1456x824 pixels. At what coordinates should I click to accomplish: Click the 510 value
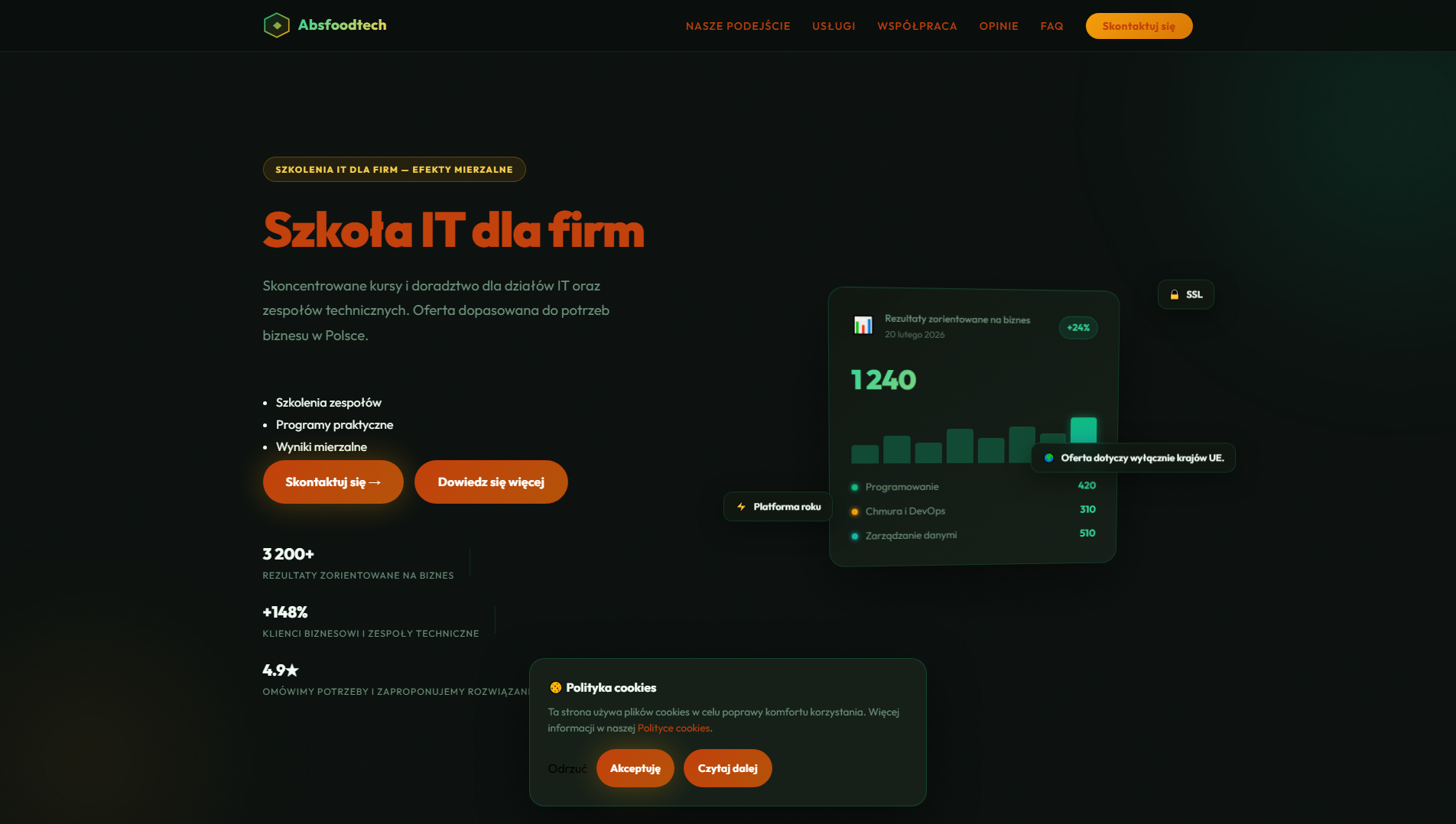pyautogui.click(x=1087, y=533)
